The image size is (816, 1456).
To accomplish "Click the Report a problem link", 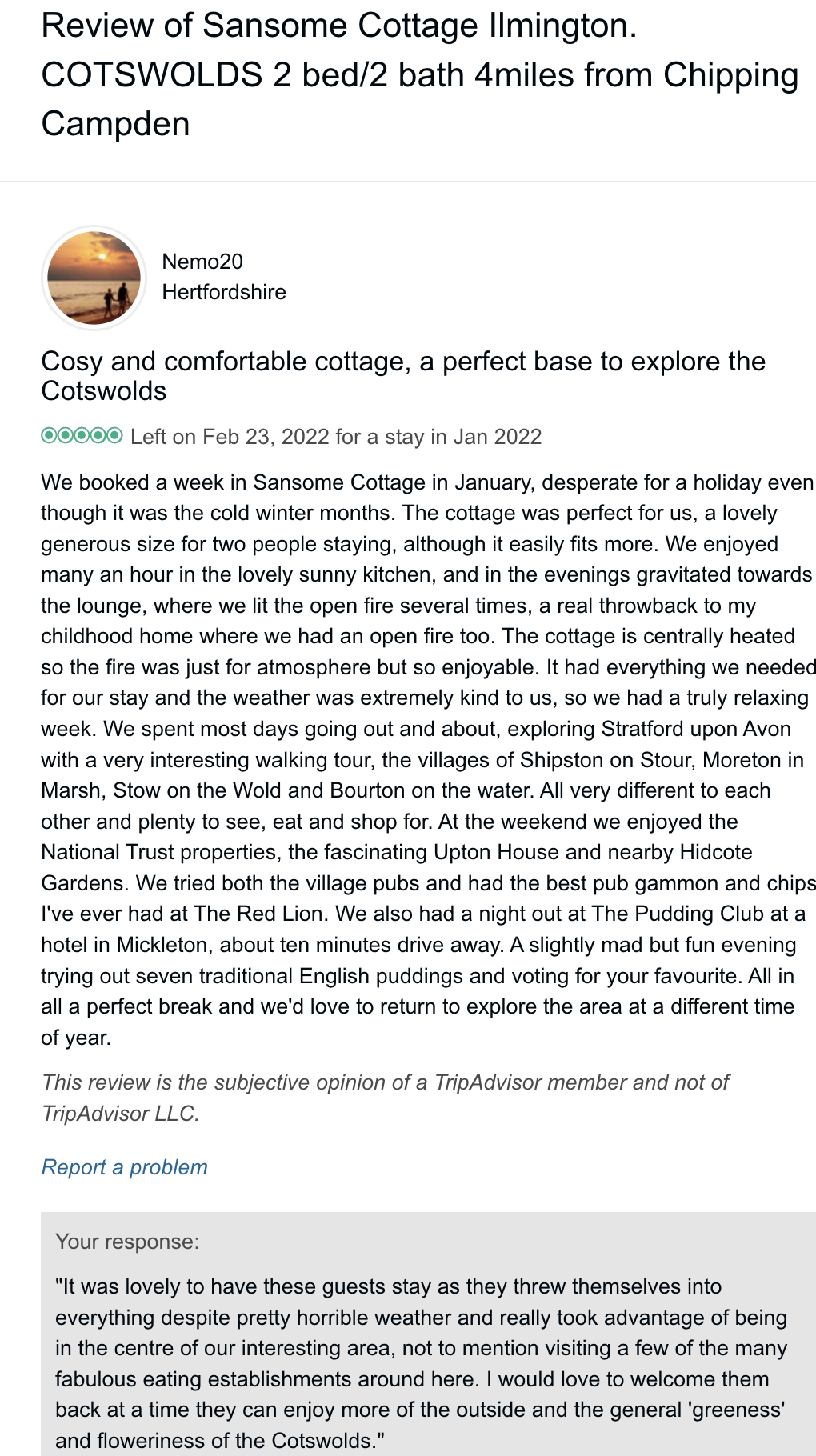I will [125, 1167].
